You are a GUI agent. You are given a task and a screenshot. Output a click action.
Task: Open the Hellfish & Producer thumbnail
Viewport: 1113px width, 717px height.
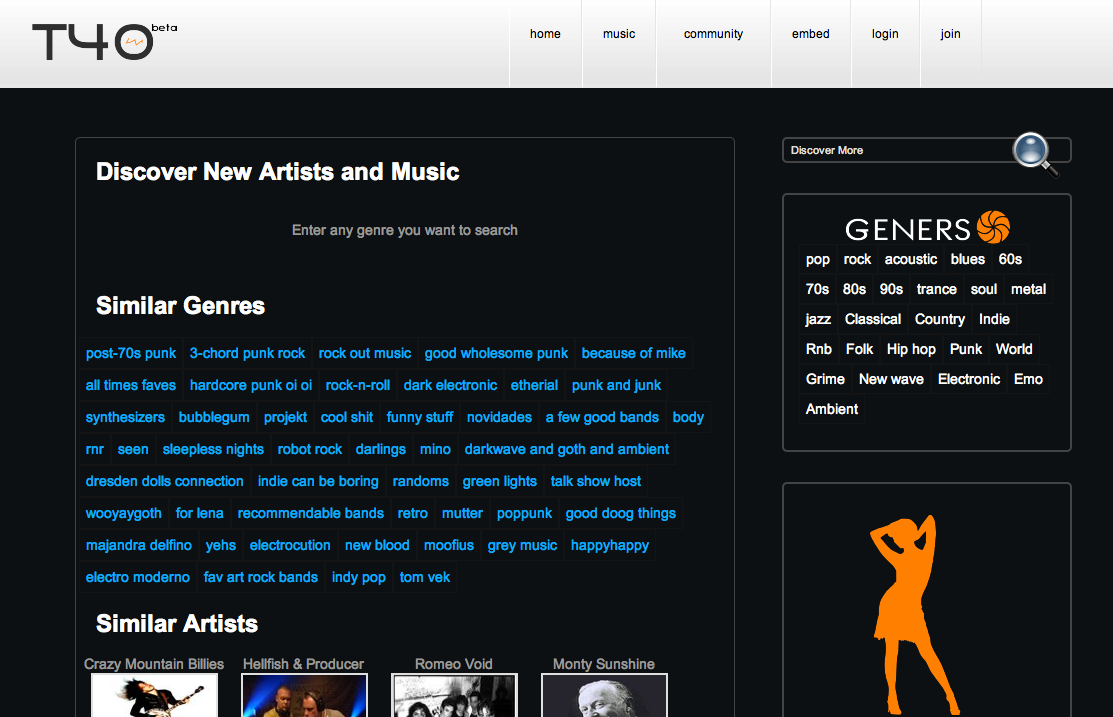coord(305,695)
